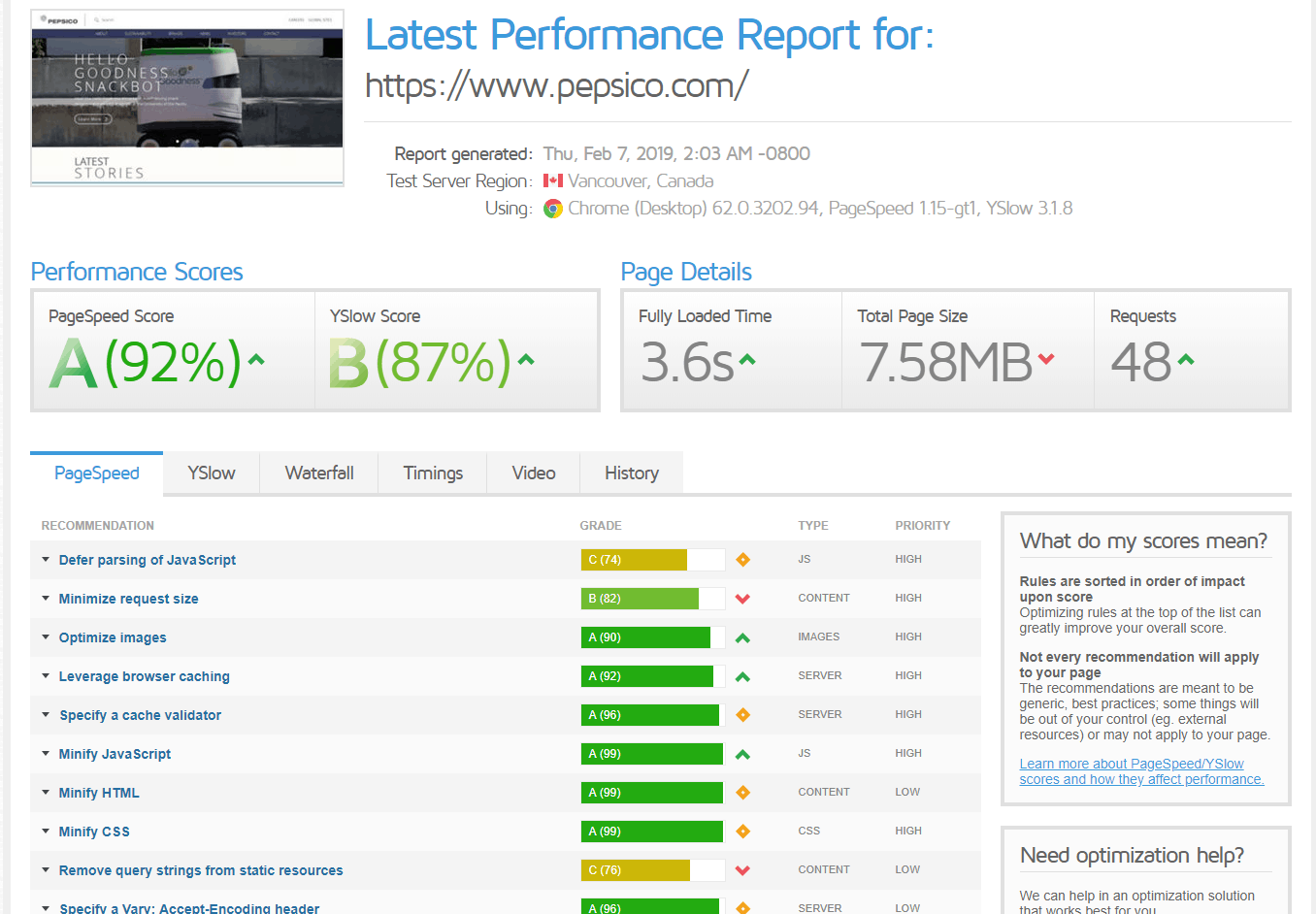
Task: Expand the Defer parsing of JavaScript row
Action: click(46, 559)
